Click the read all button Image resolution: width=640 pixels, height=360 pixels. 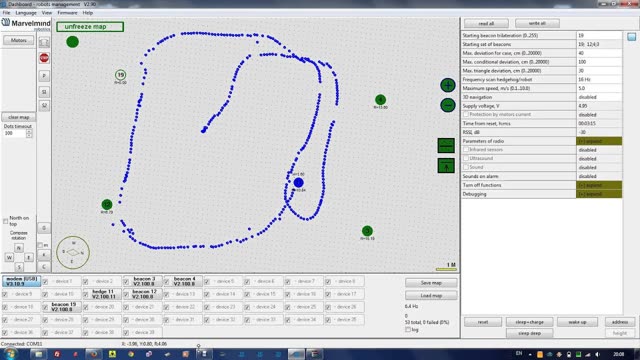click(x=486, y=24)
